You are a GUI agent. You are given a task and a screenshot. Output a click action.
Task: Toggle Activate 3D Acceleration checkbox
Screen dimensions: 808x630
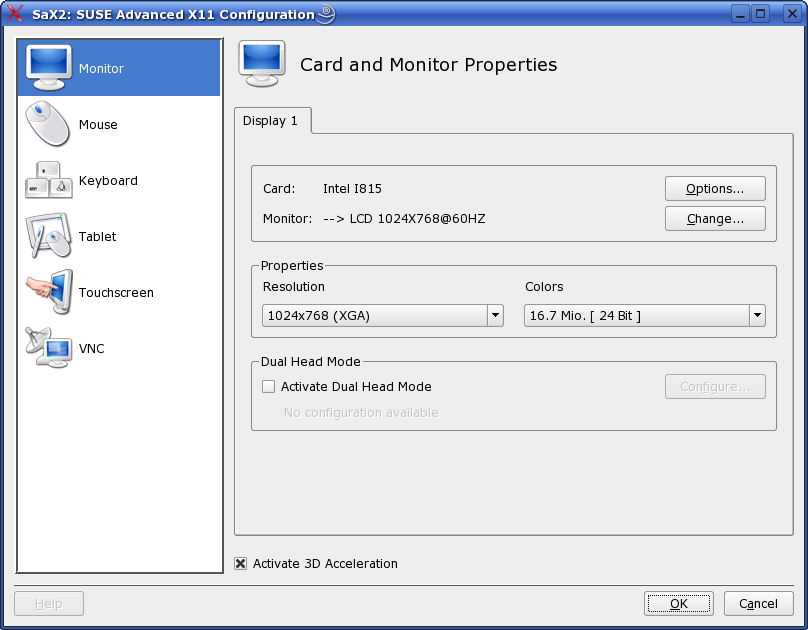241,564
